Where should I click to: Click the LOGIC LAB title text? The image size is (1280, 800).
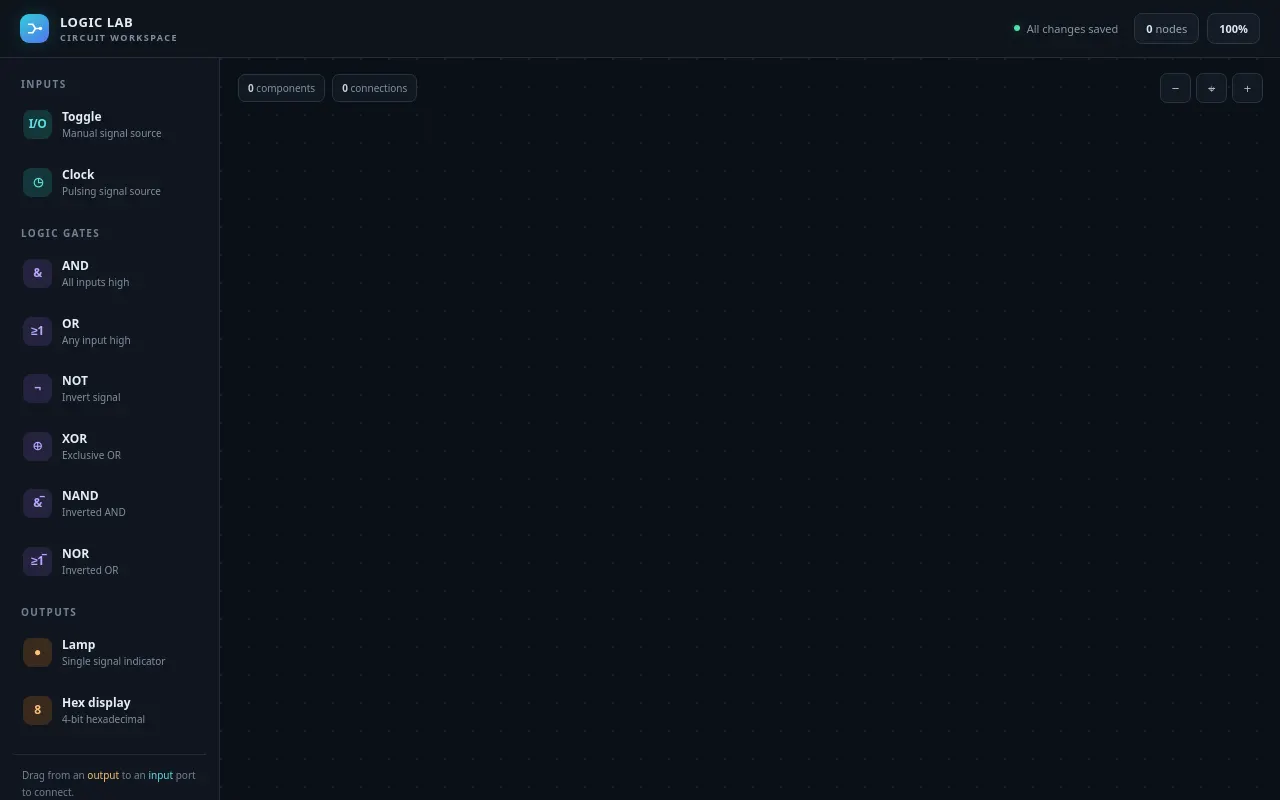point(96,22)
